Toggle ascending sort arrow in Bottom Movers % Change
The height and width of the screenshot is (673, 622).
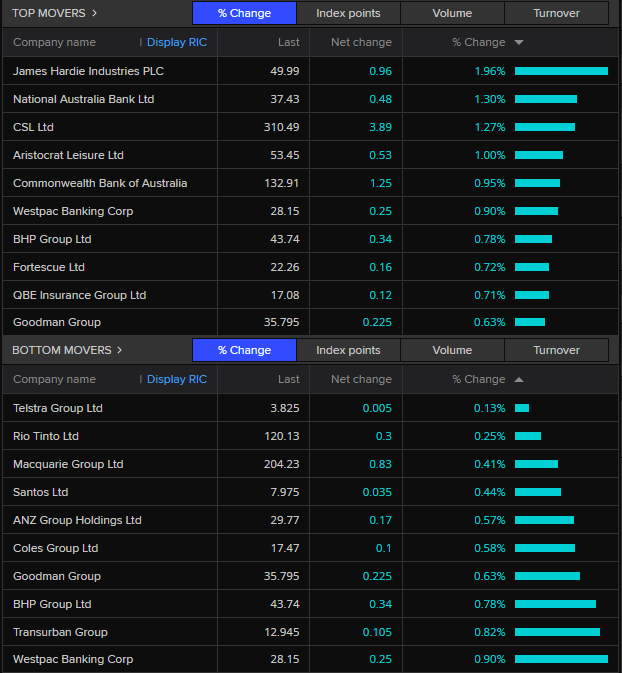tap(519, 379)
